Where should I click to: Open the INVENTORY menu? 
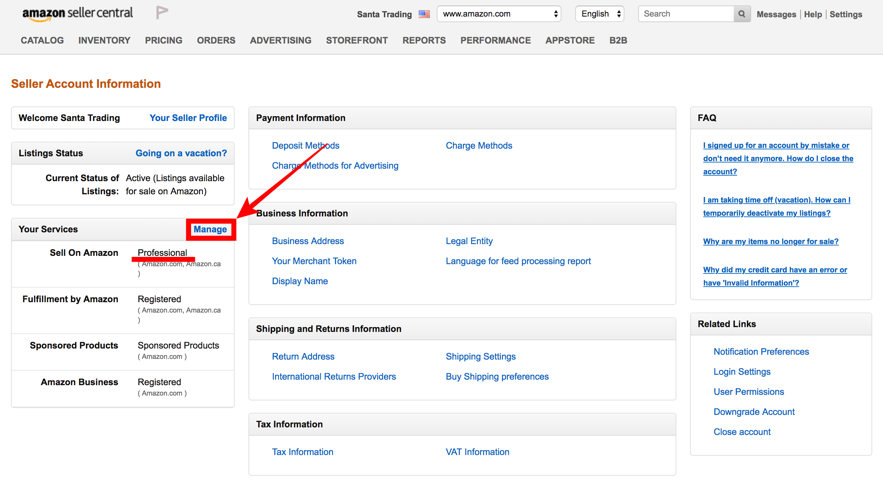(x=104, y=41)
